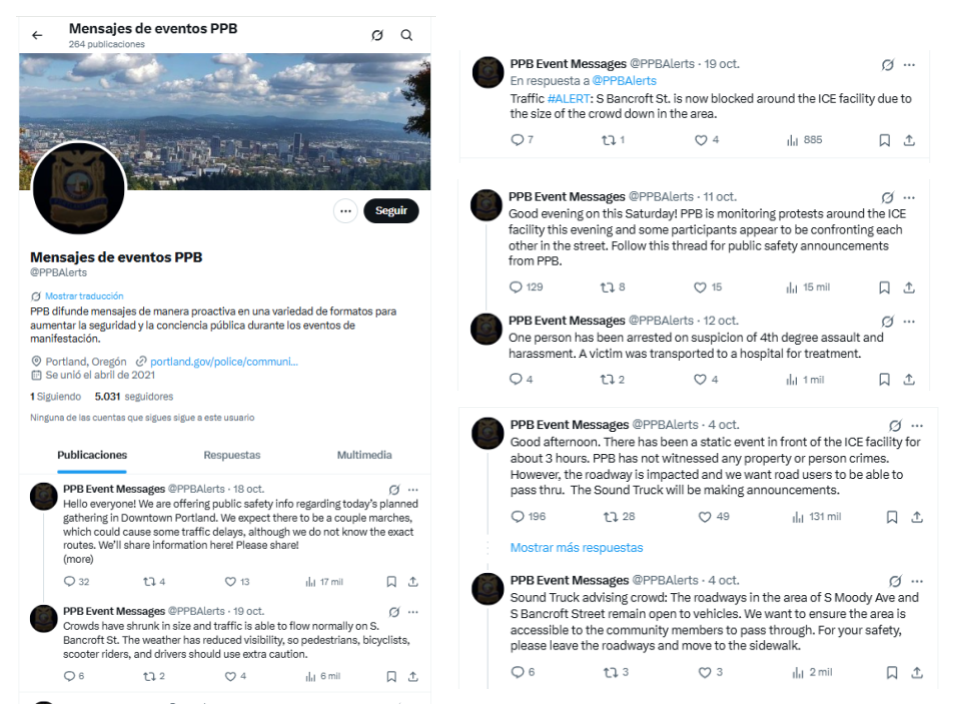Click the back arrow in profile header
The width and height of the screenshot is (960, 720).
click(37, 35)
